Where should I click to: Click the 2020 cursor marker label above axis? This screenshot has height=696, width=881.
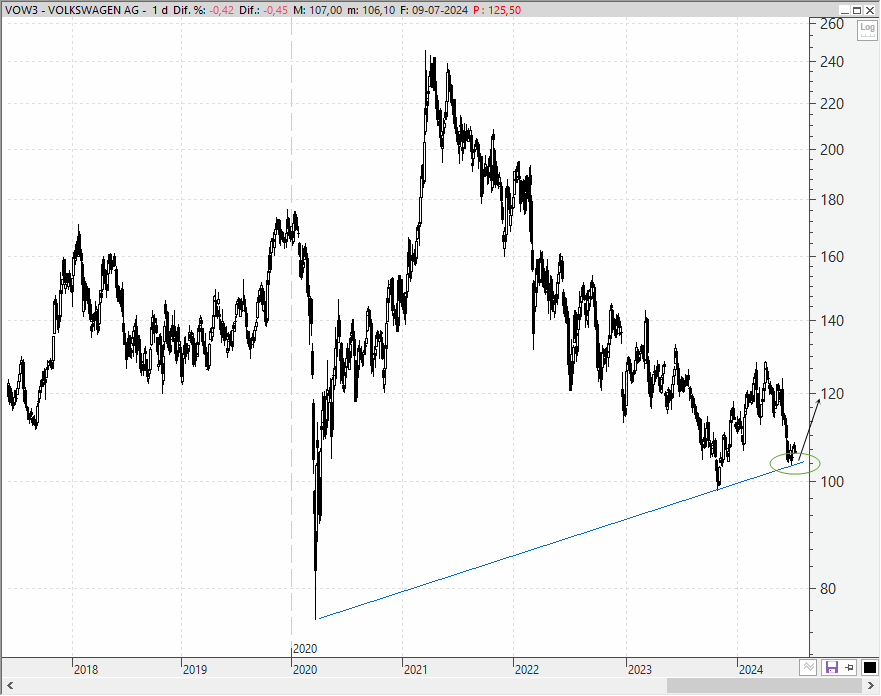[305, 649]
